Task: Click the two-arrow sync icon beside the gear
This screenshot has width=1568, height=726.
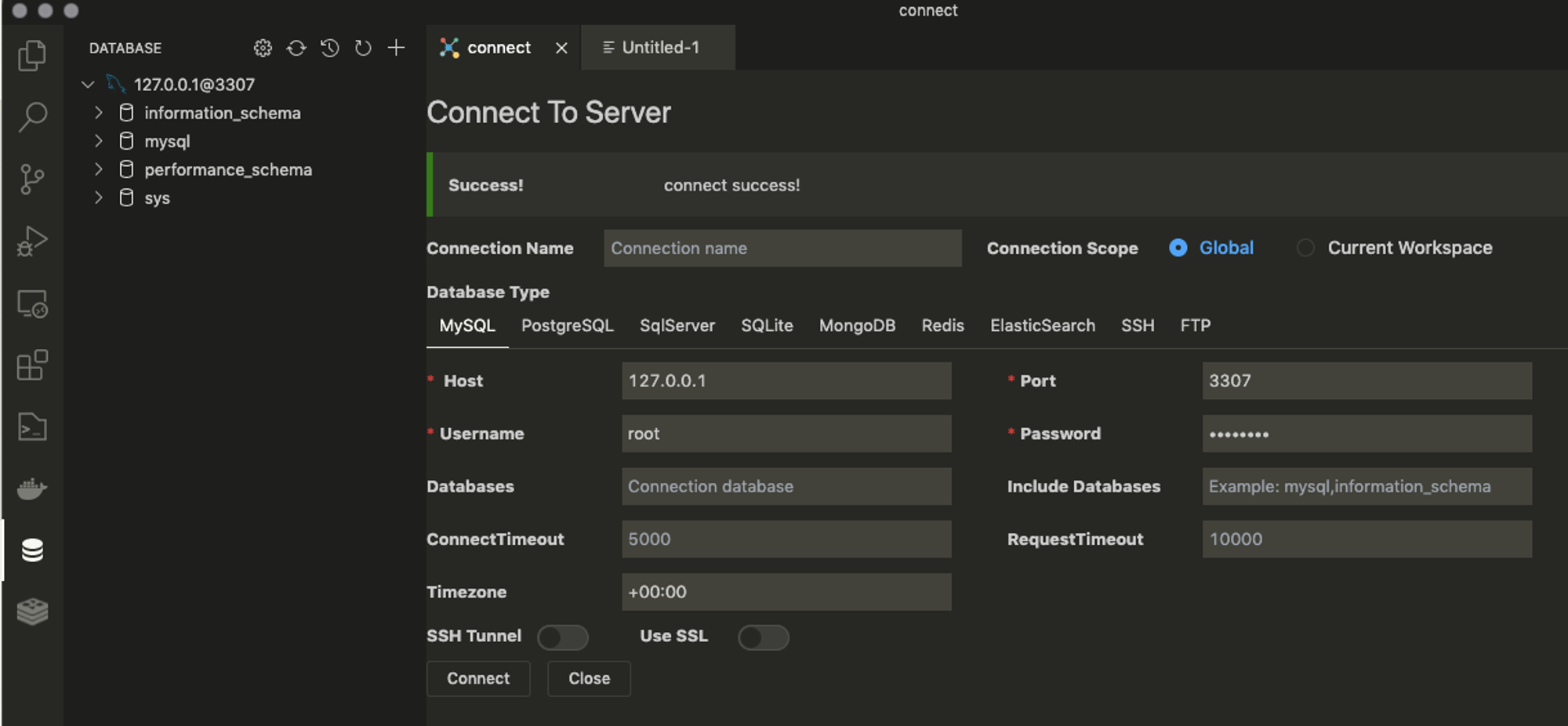Action: coord(296,48)
